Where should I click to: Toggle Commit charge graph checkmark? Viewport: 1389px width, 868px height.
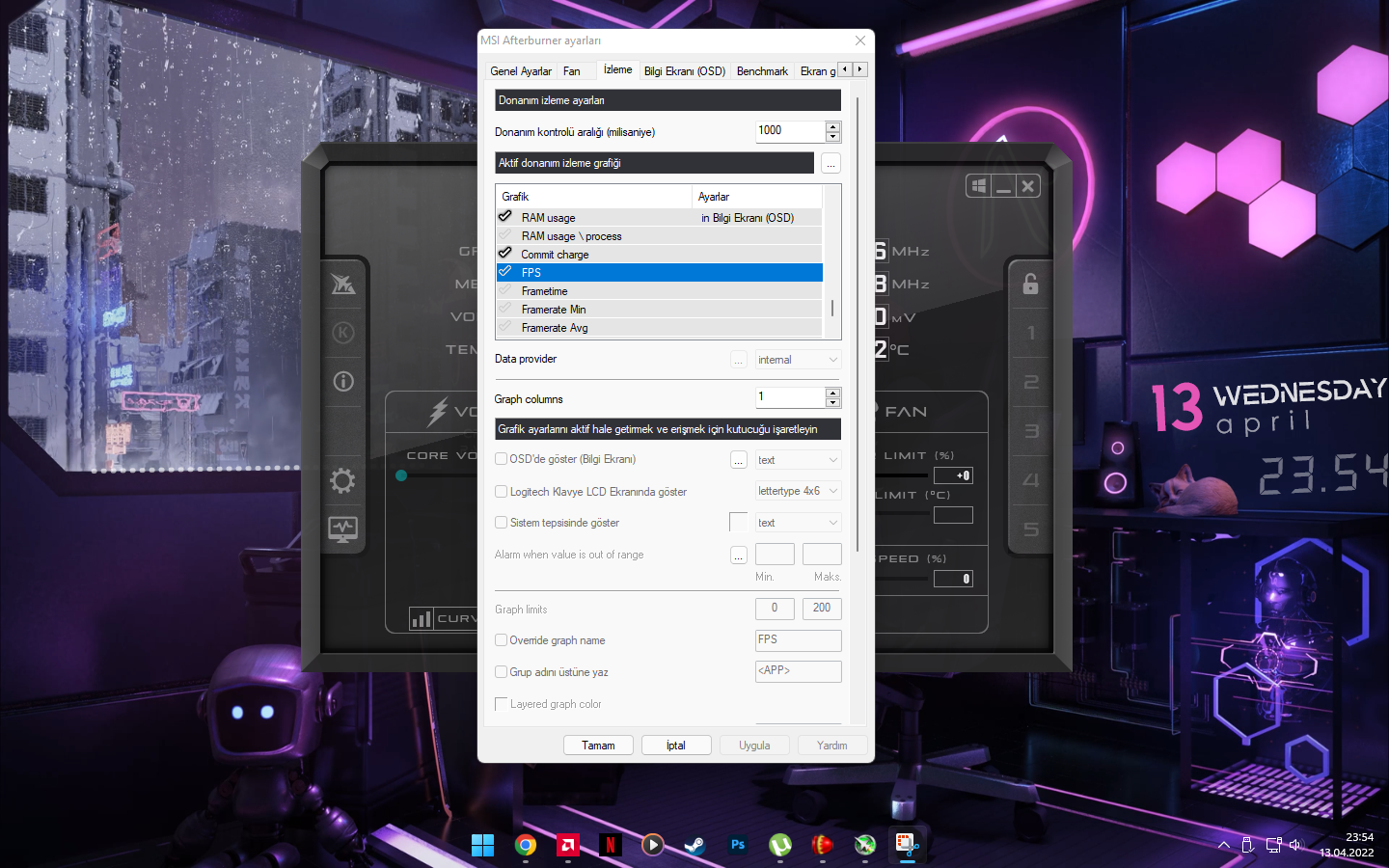[505, 254]
